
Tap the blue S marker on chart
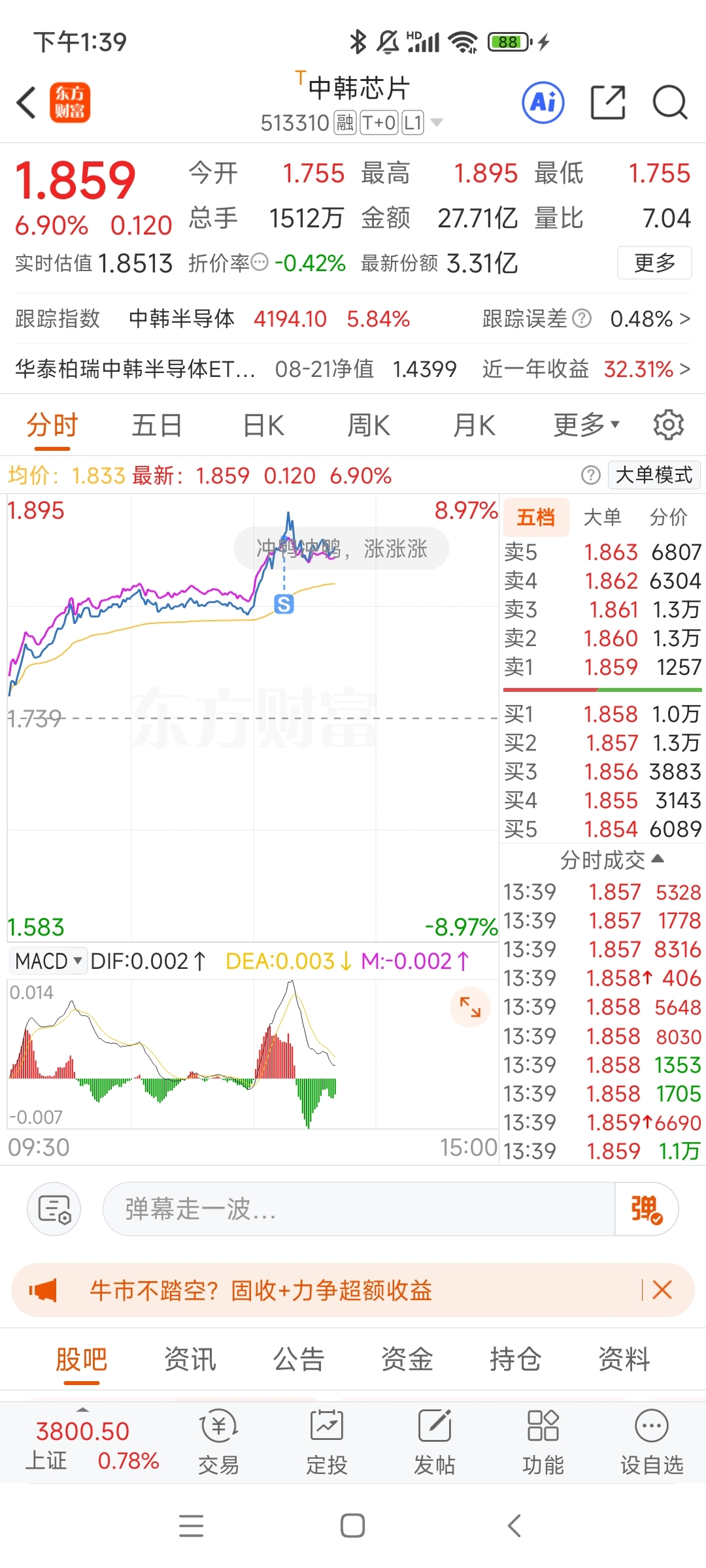coord(284,604)
